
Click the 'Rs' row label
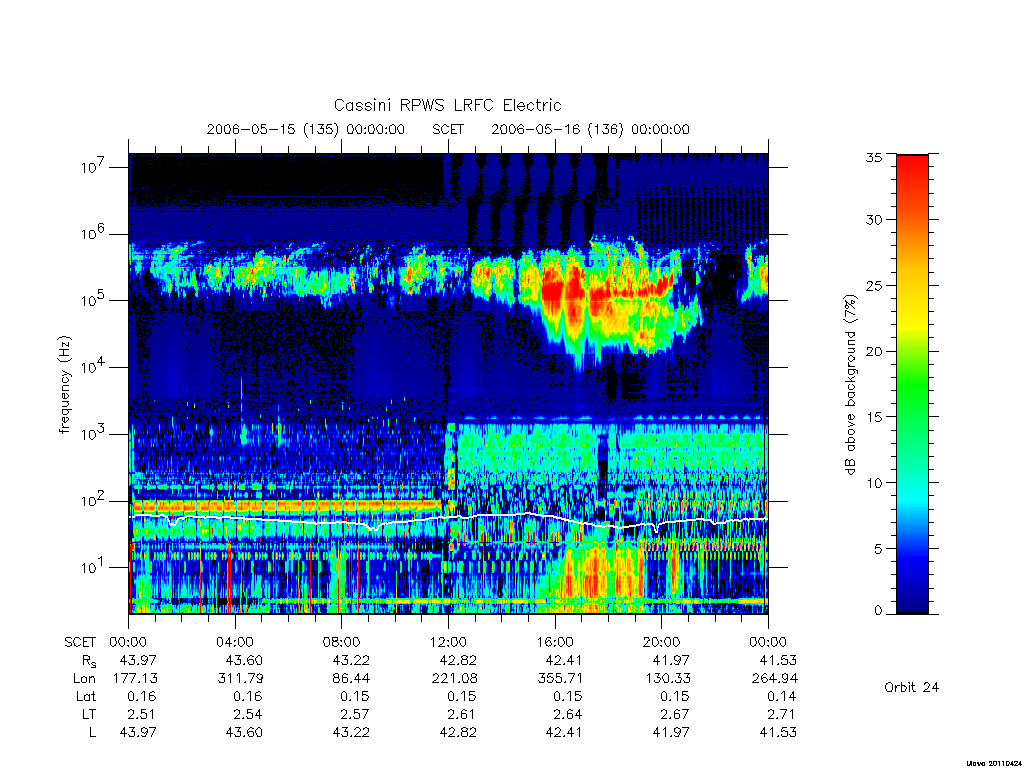pos(88,661)
